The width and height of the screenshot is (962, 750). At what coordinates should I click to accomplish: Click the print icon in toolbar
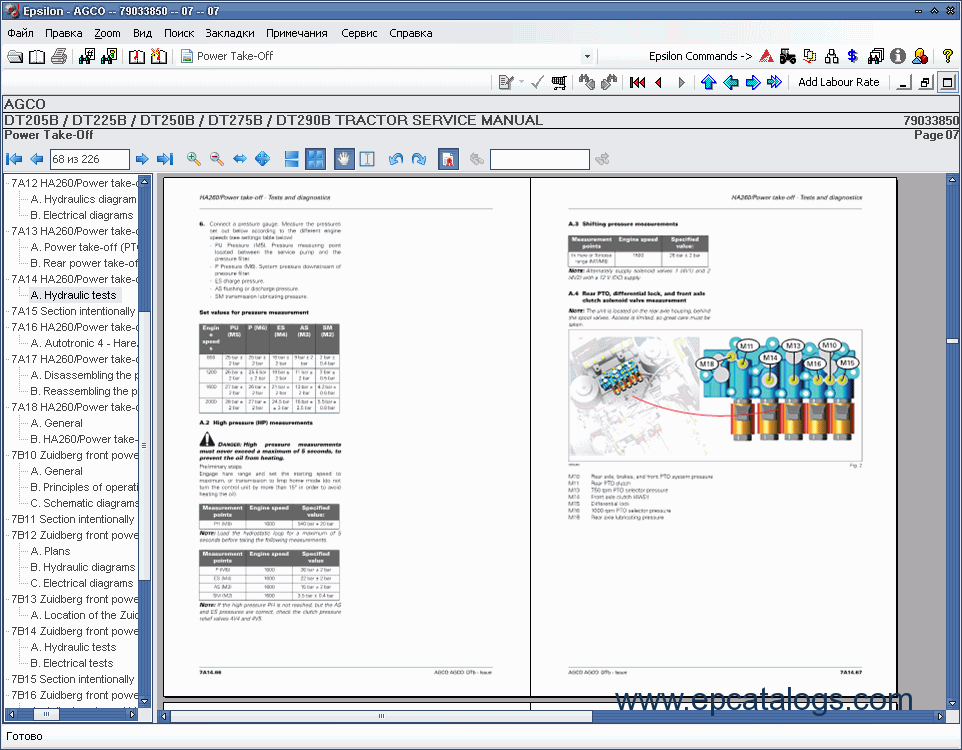click(x=59, y=56)
